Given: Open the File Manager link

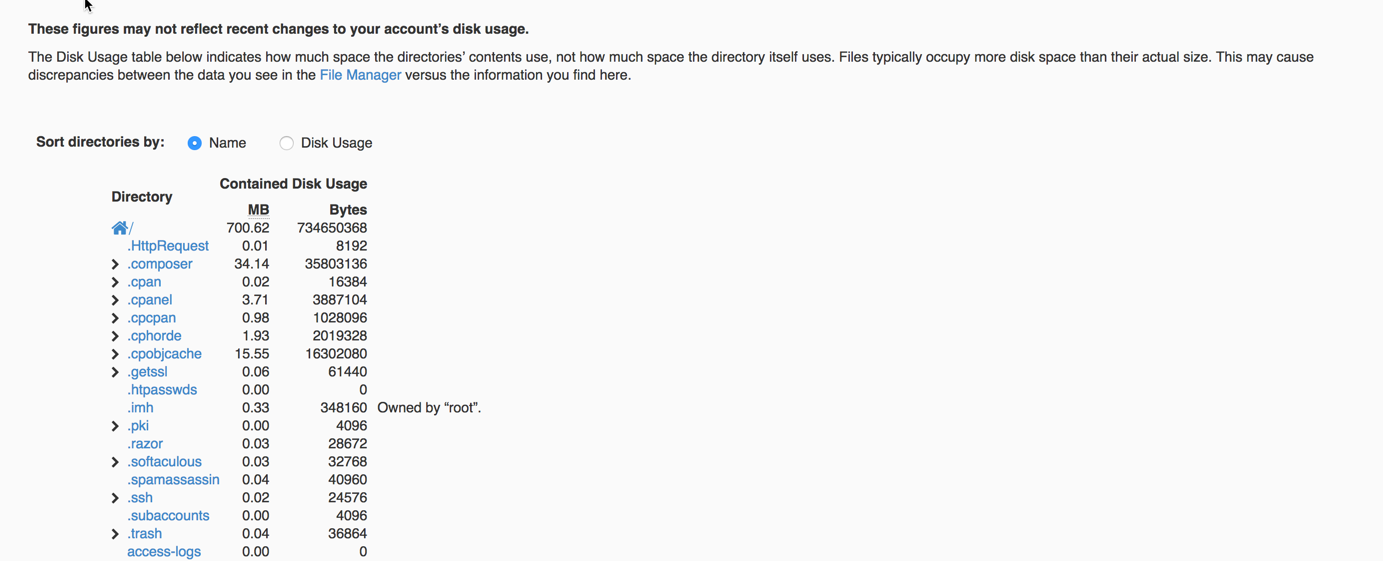Looking at the screenshot, I should [360, 75].
